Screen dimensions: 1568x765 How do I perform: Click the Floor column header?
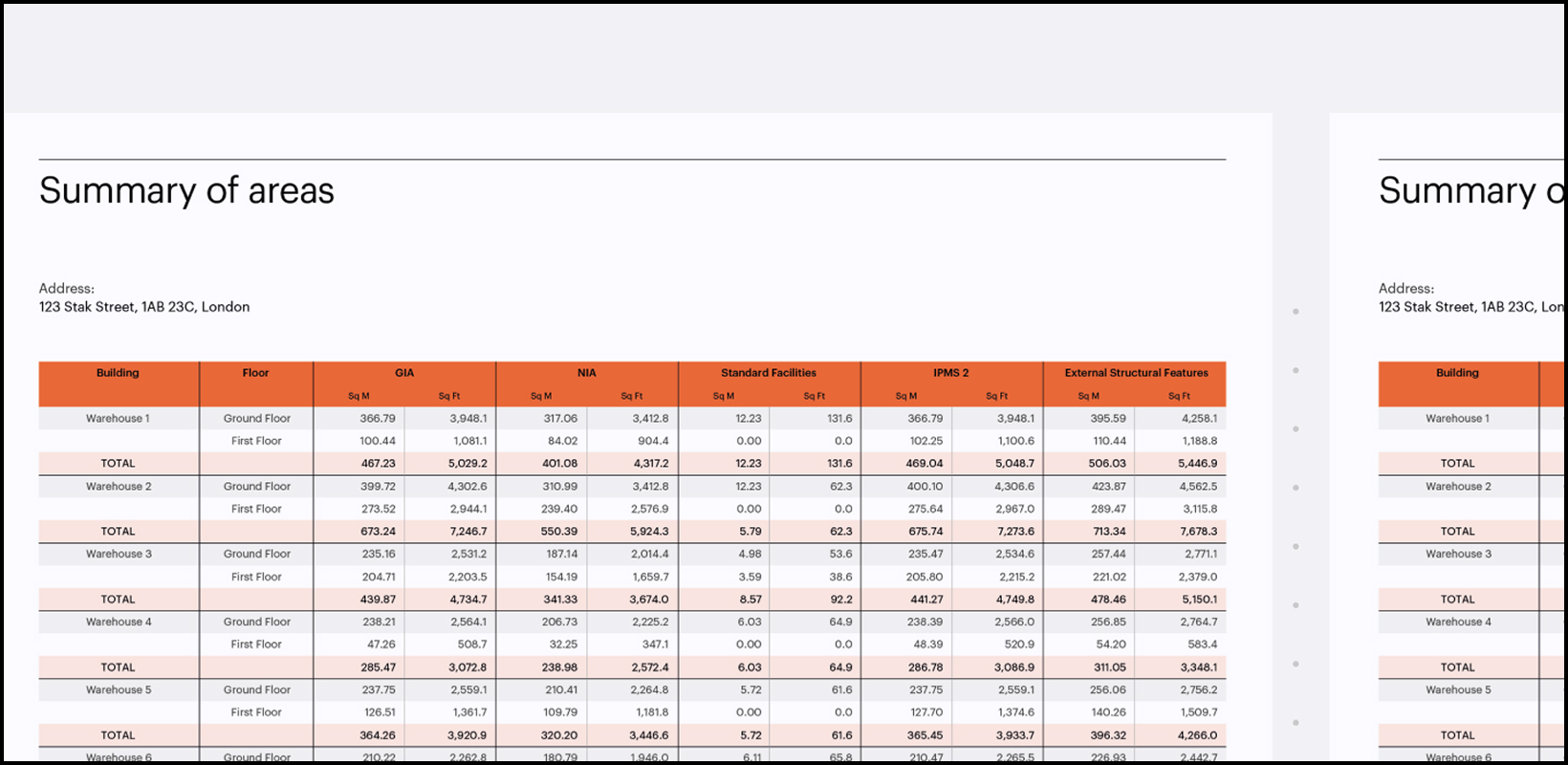click(x=255, y=373)
